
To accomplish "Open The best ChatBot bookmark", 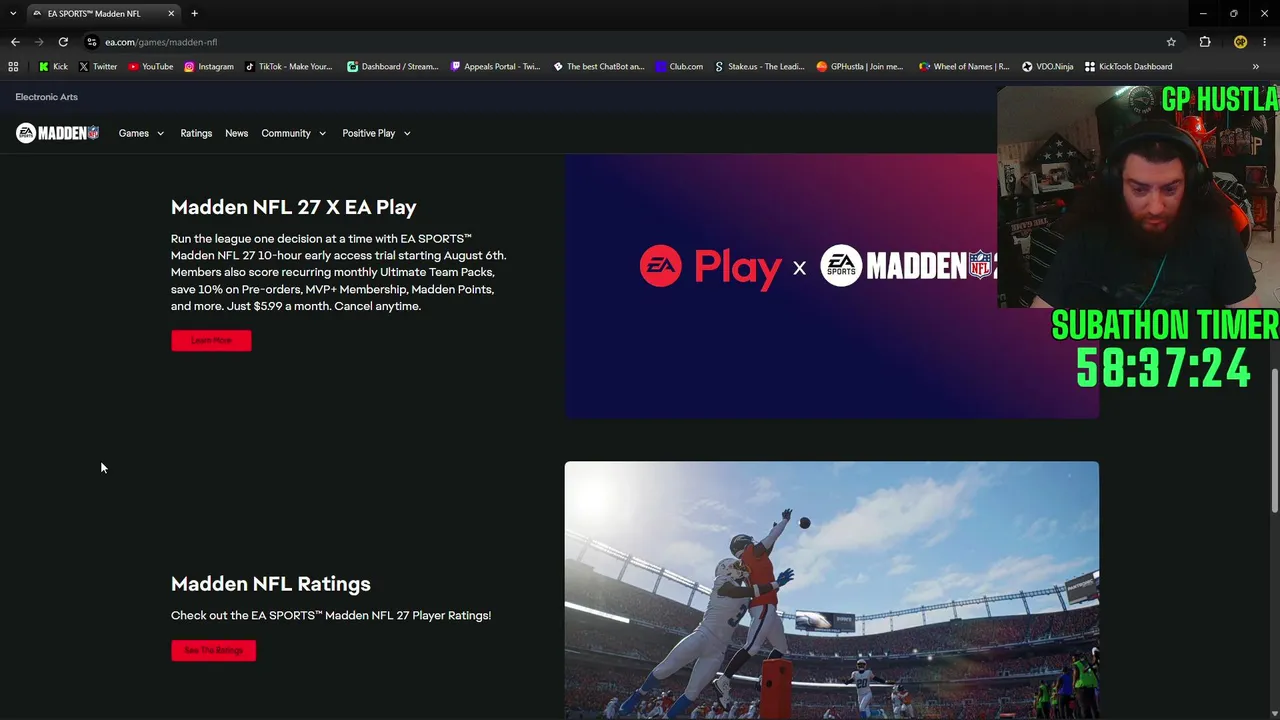I will click(x=599, y=67).
